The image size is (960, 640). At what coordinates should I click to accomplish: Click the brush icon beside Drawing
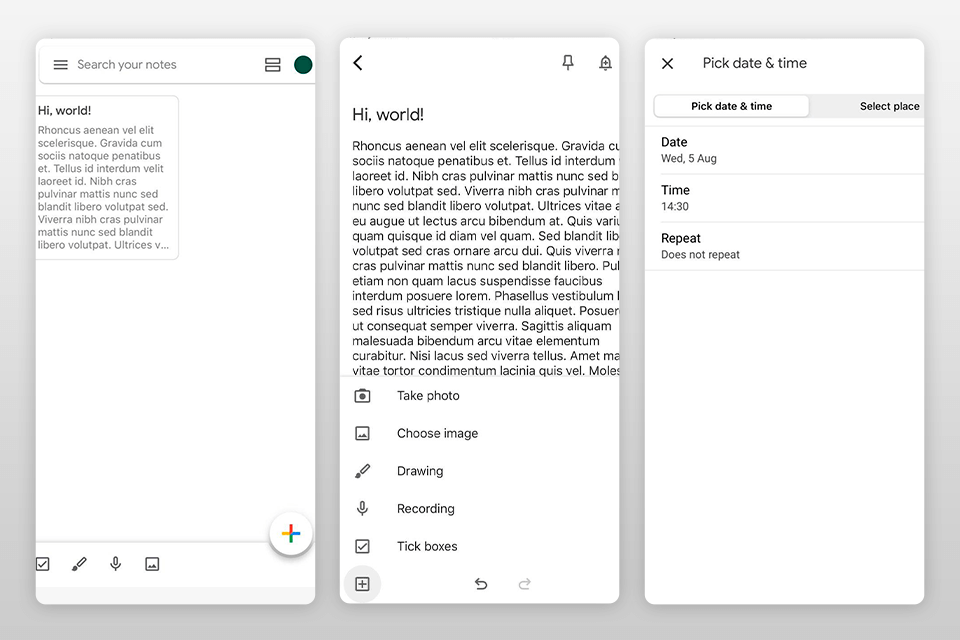click(362, 471)
